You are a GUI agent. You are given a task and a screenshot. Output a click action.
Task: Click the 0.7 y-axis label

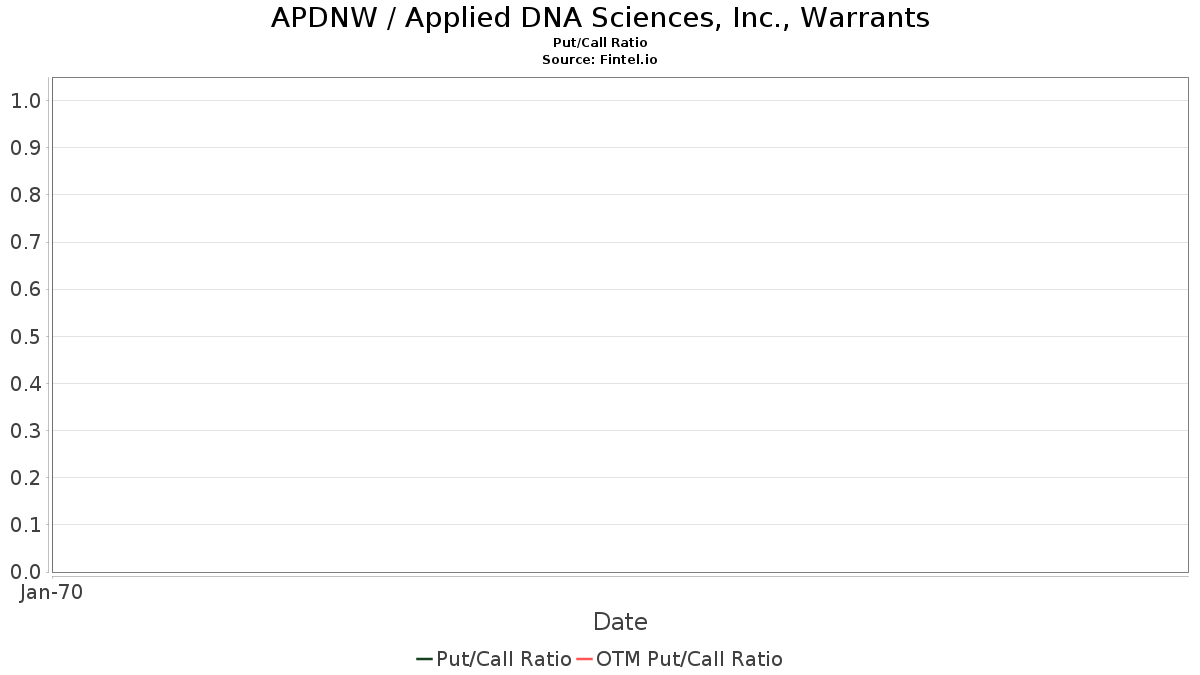[x=25, y=242]
